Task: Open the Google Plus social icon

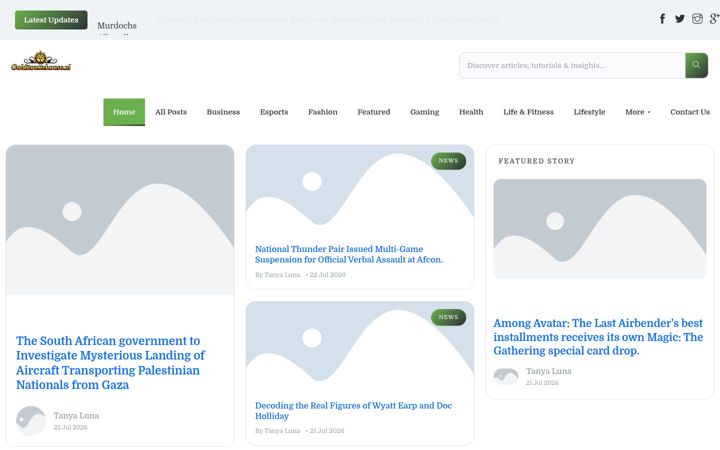Action: 714,19
